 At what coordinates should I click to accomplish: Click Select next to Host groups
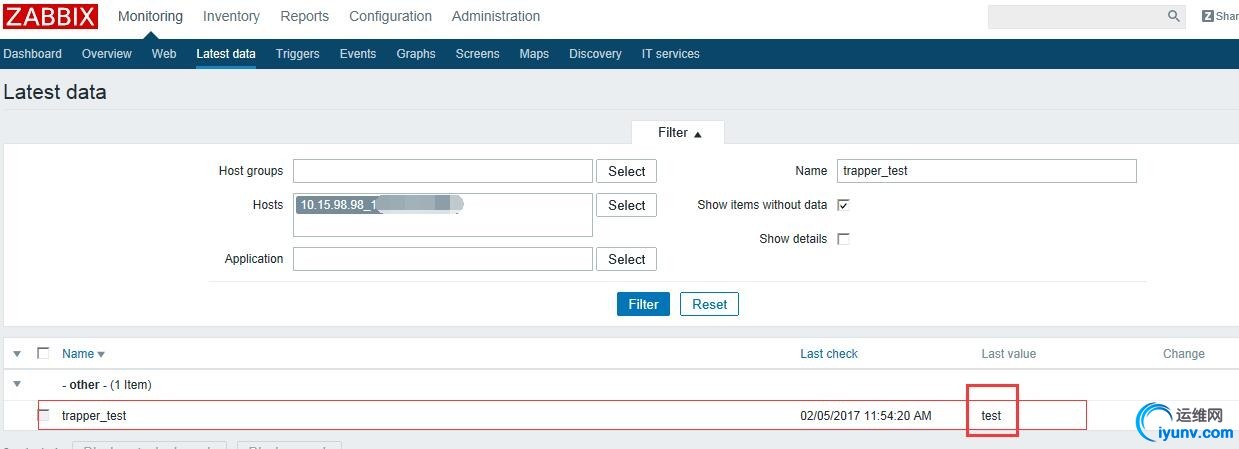[626, 171]
